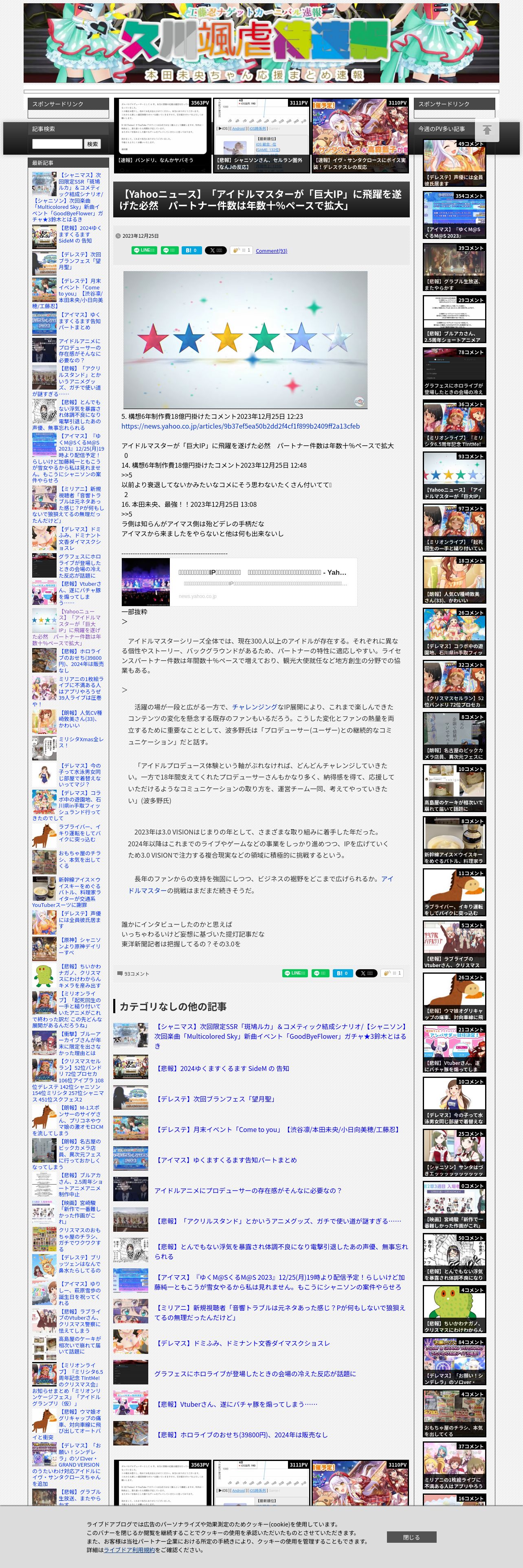Post on X using top share button
The height and width of the screenshot is (1568, 523).
tap(215, 250)
